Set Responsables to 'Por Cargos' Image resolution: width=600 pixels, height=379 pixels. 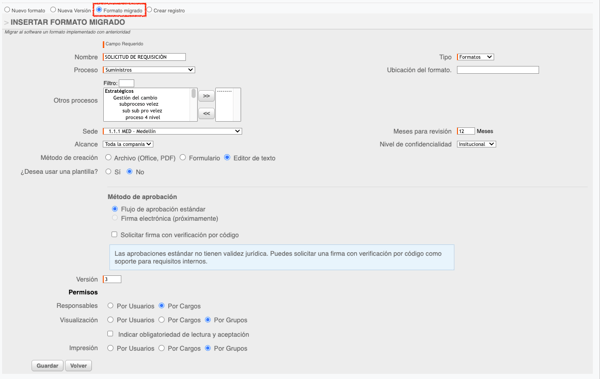click(x=161, y=305)
